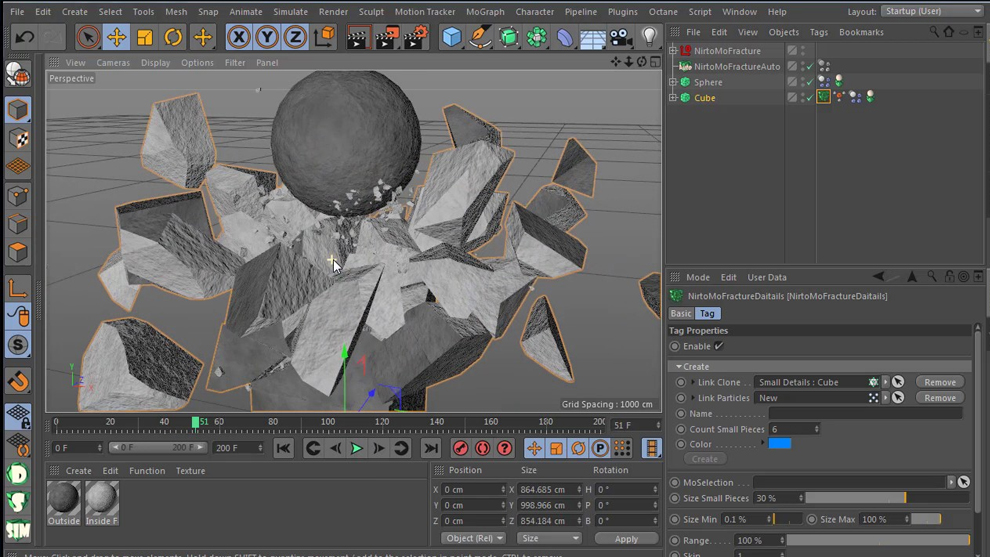Toggle the snap S icon

click(x=18, y=345)
